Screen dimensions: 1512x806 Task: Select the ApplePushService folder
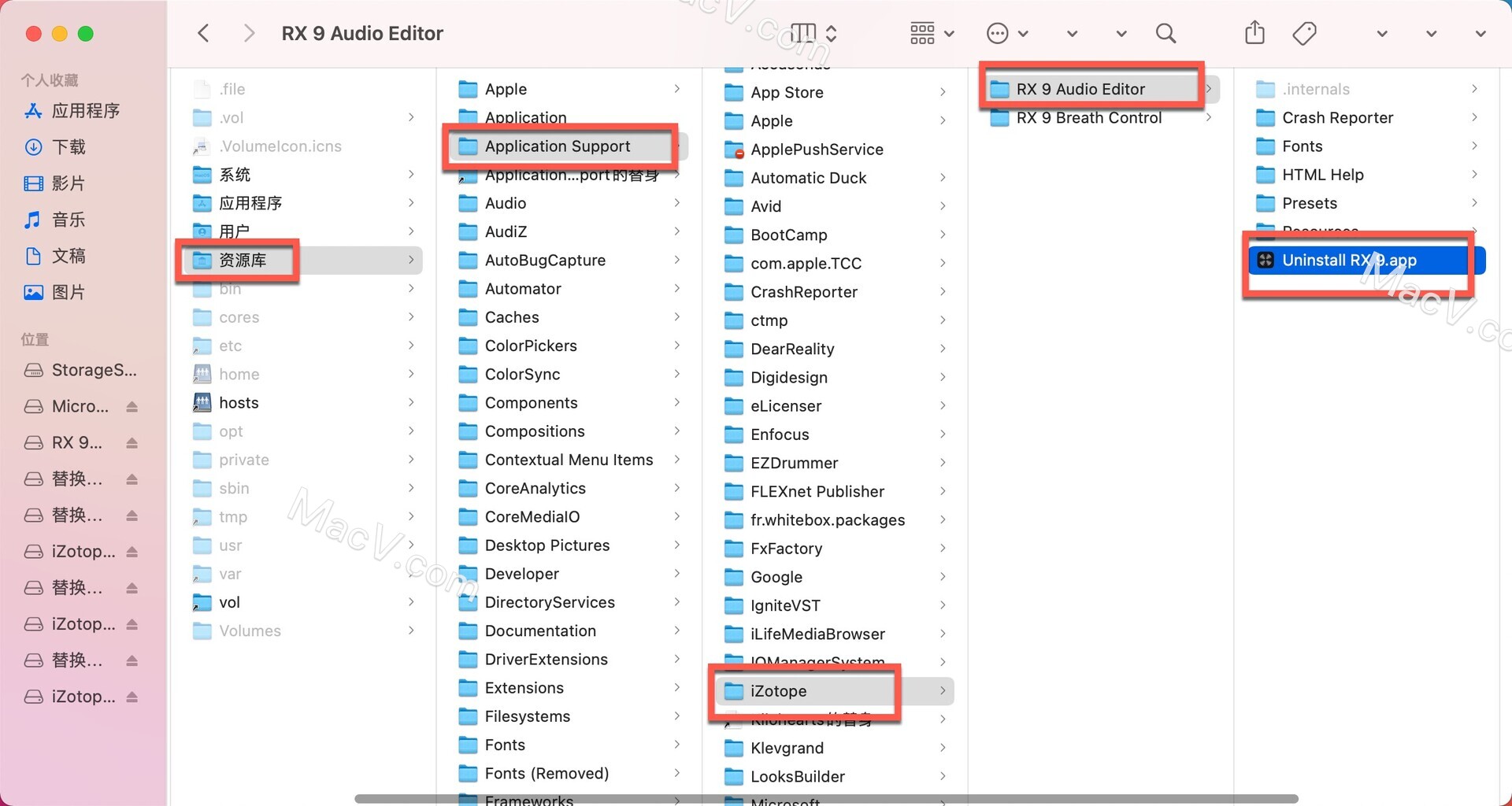835,150
